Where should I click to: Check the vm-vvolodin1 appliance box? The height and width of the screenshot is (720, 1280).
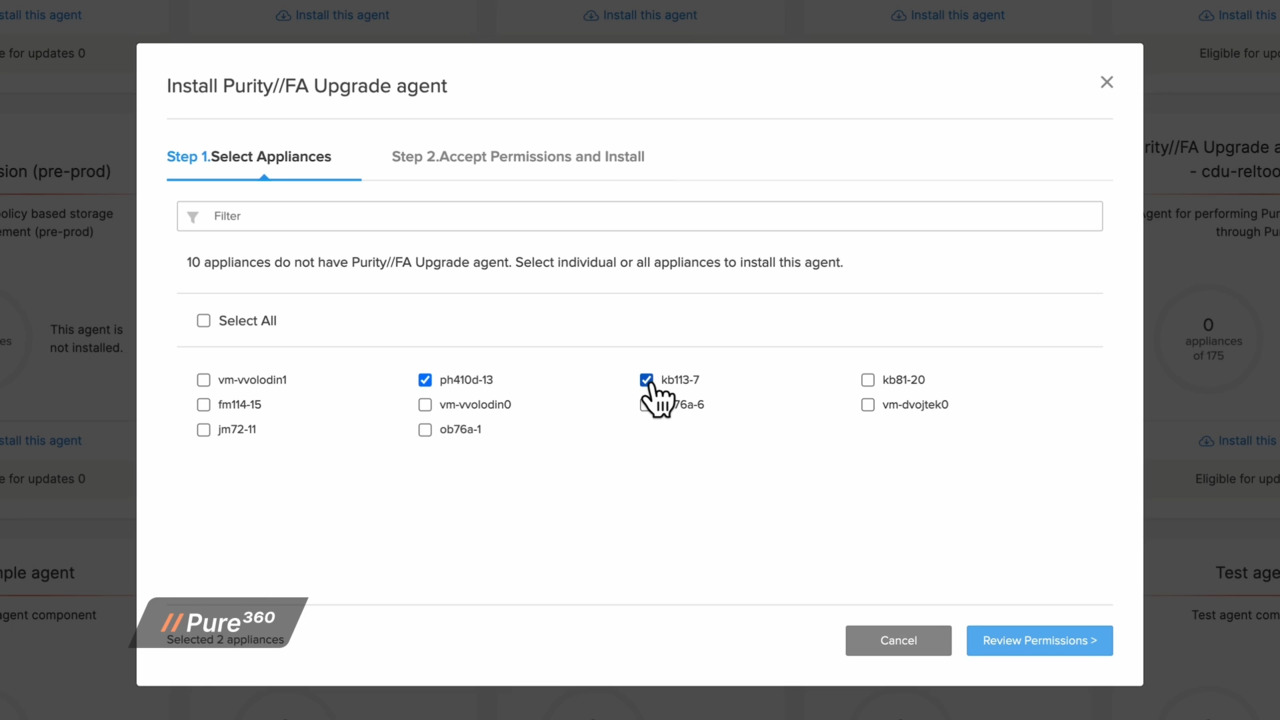pos(204,380)
